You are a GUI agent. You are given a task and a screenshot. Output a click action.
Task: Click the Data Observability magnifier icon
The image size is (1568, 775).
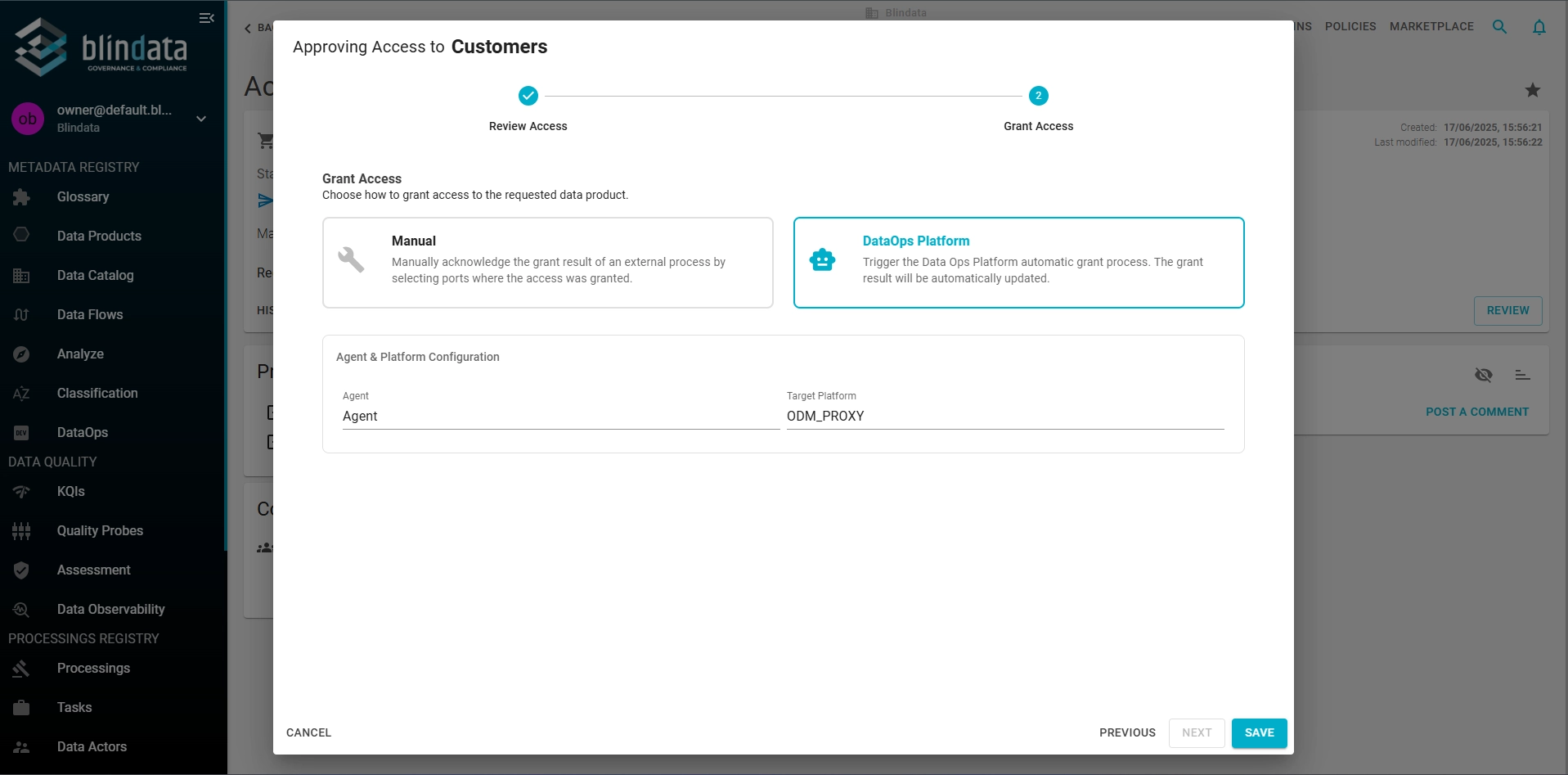21,610
